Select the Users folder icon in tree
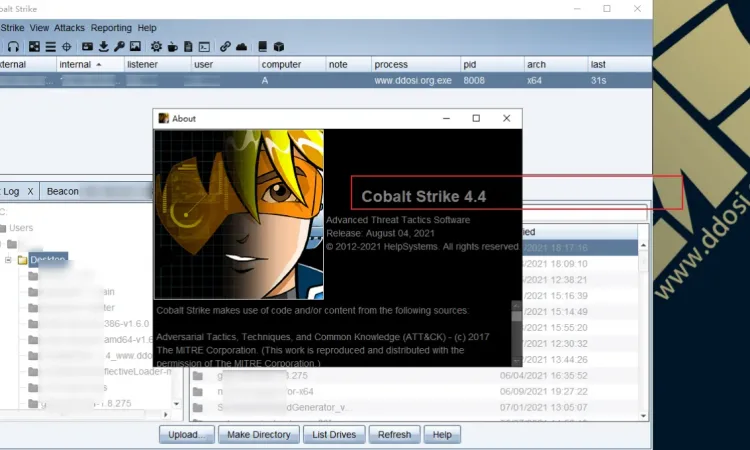Viewport: 750px width, 450px height. (x=3, y=228)
